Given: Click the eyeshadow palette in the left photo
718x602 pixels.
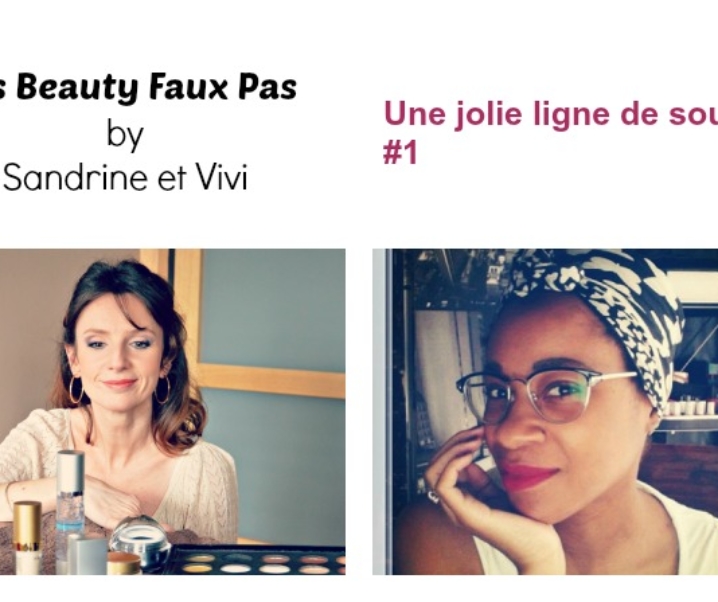Looking at the screenshot, I should (x=259, y=560).
